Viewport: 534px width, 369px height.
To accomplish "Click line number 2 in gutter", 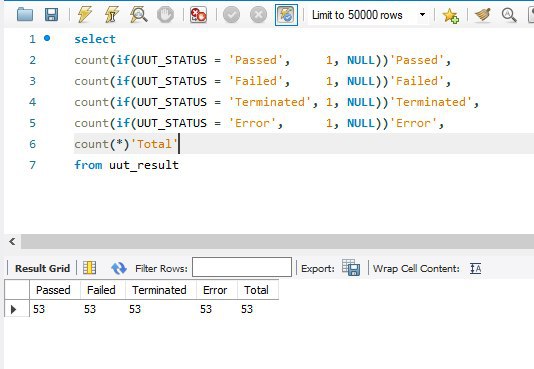I will [x=32, y=60].
